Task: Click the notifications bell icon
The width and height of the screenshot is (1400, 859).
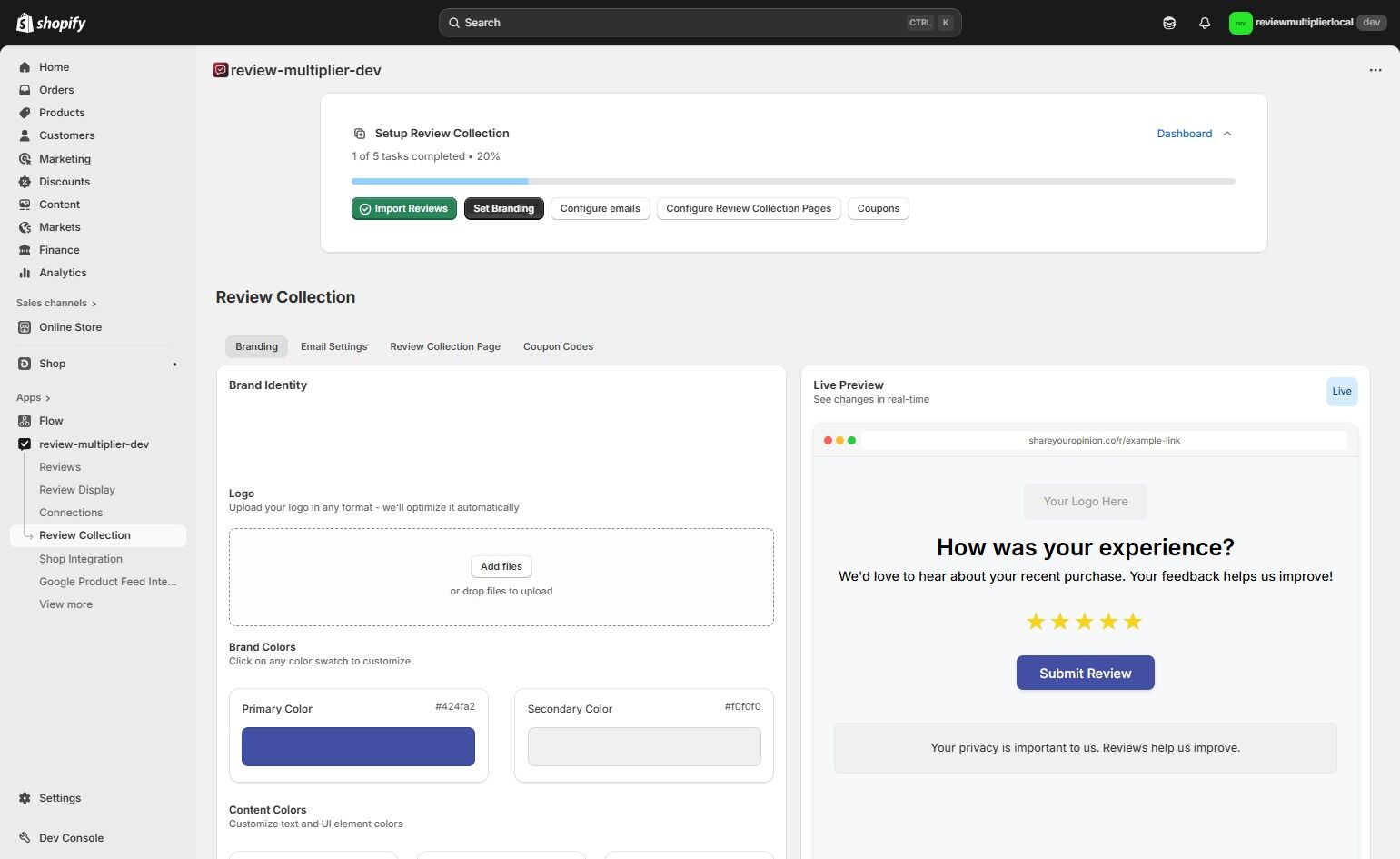Action: tap(1204, 22)
